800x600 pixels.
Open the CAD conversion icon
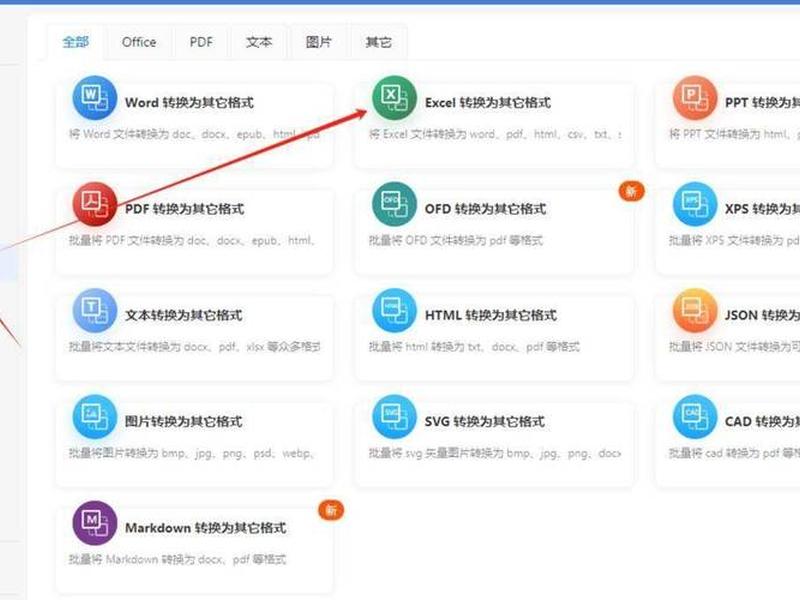pyautogui.click(x=695, y=417)
